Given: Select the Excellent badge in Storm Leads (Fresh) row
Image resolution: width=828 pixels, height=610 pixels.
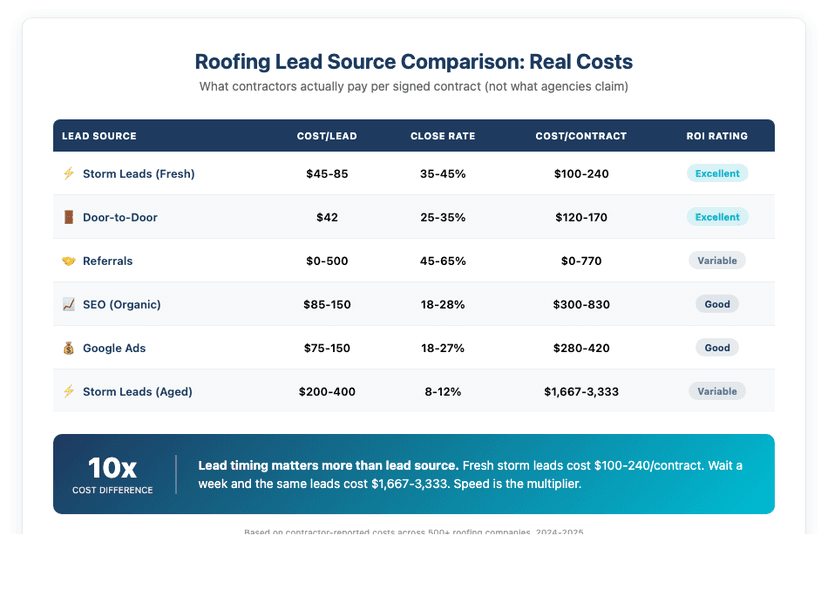Looking at the screenshot, I should 717,173.
